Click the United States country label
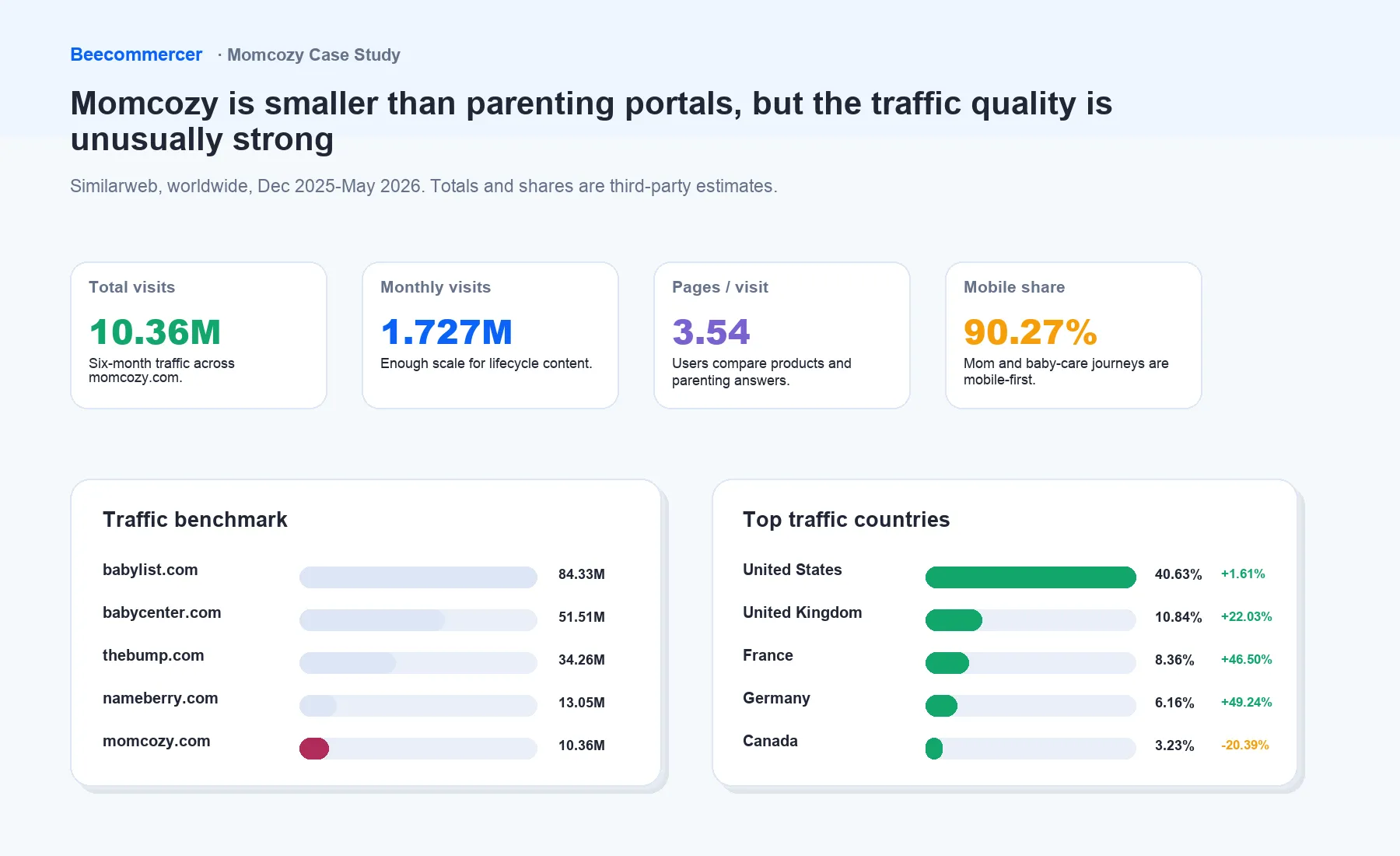Screen dimensions: 1400x856 (x=792, y=570)
